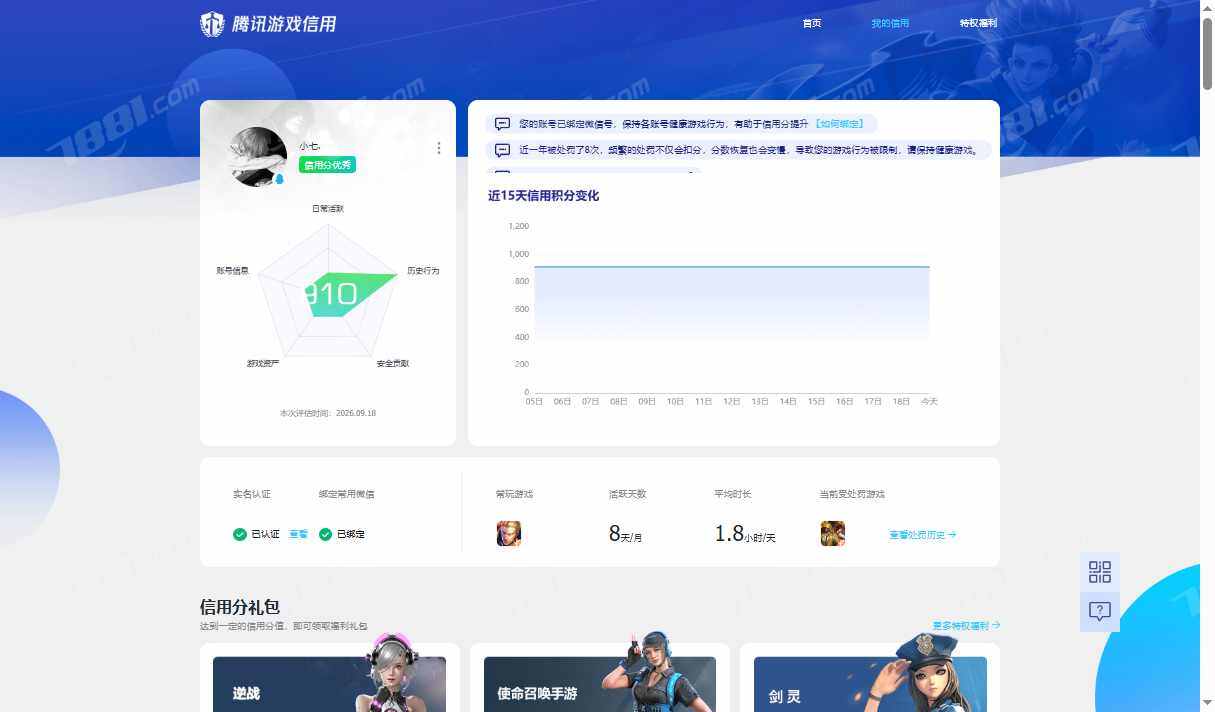The height and width of the screenshot is (712, 1215).
Task: Click the 安全贡献 radar label
Action: [393, 363]
